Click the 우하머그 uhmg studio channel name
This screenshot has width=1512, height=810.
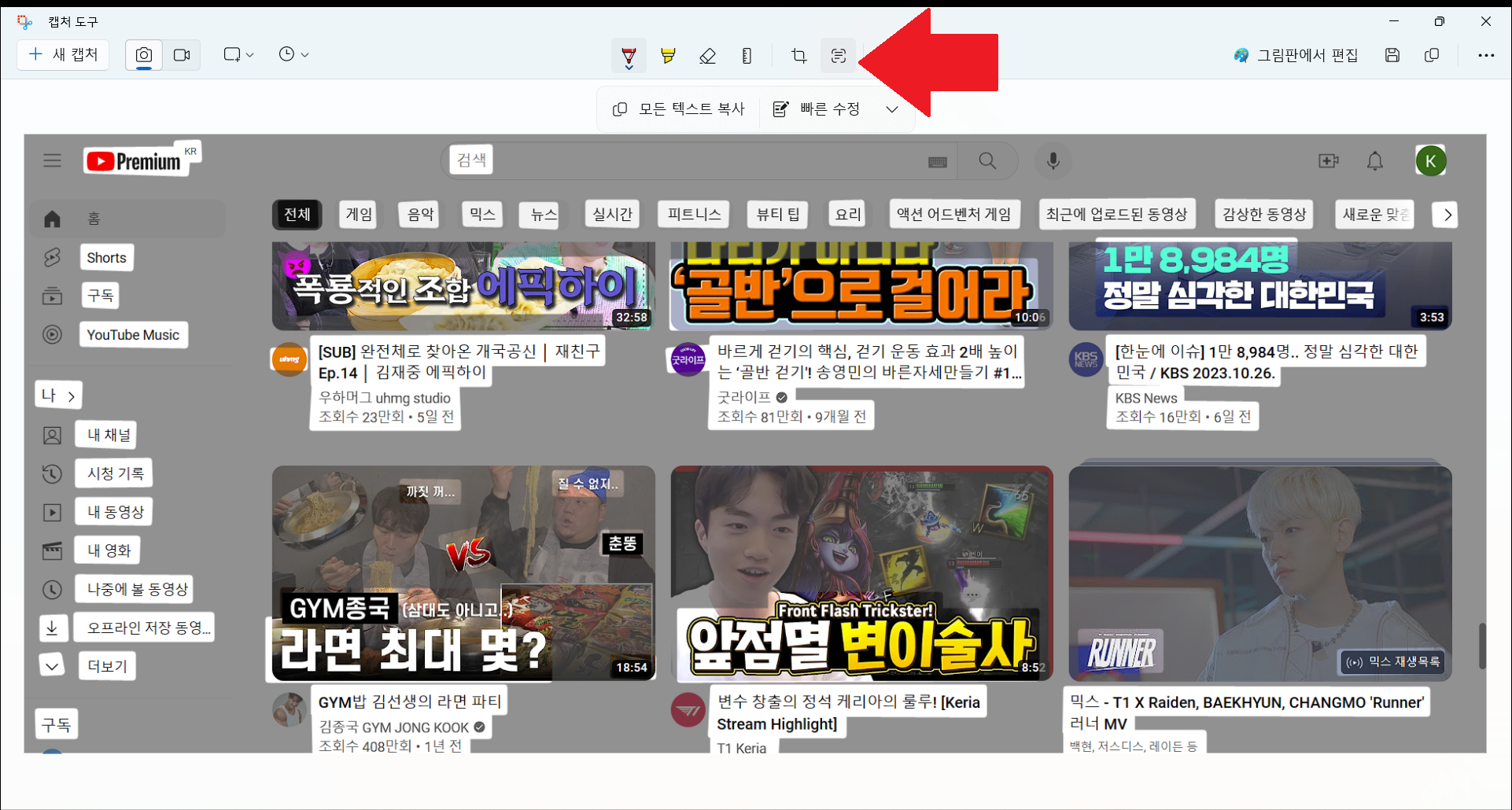point(385,398)
